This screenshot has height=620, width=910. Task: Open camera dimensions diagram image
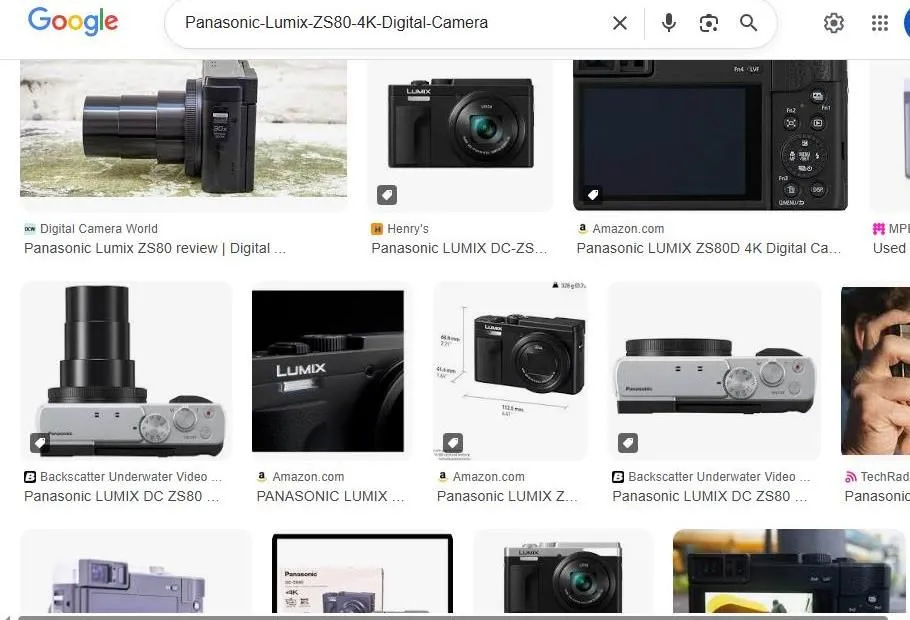coord(511,371)
